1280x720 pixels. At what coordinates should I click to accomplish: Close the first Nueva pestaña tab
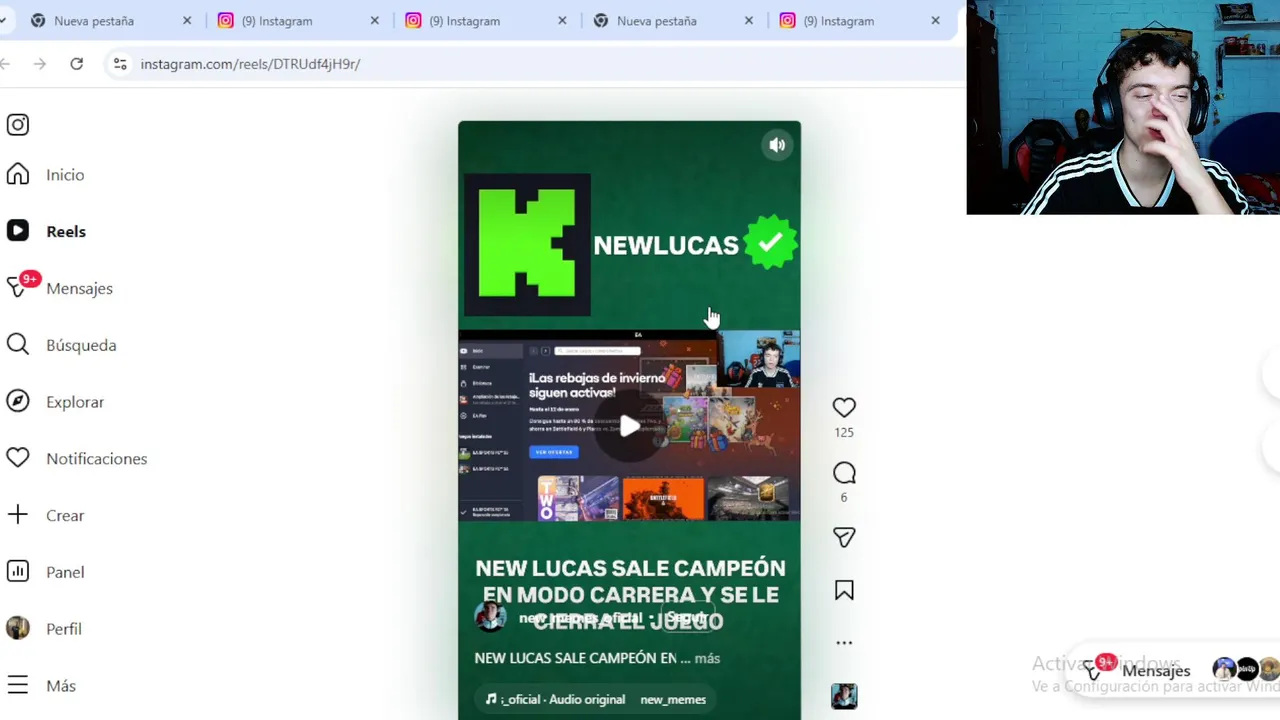pos(186,20)
